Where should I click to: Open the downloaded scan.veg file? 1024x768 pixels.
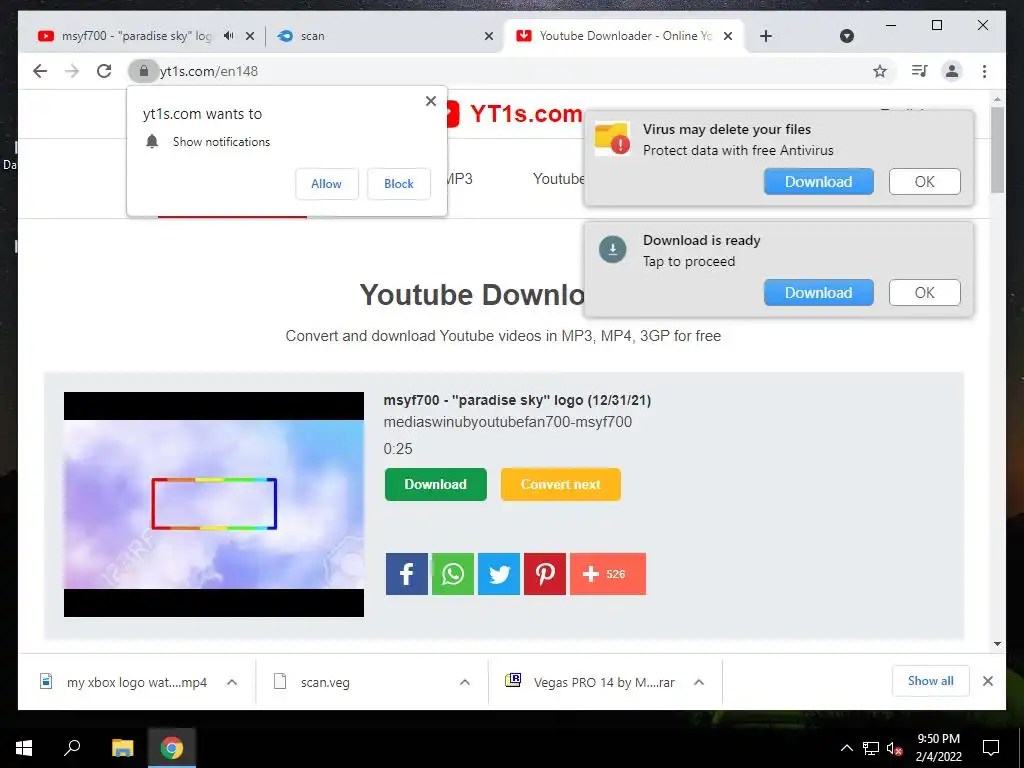pyautogui.click(x=313, y=682)
